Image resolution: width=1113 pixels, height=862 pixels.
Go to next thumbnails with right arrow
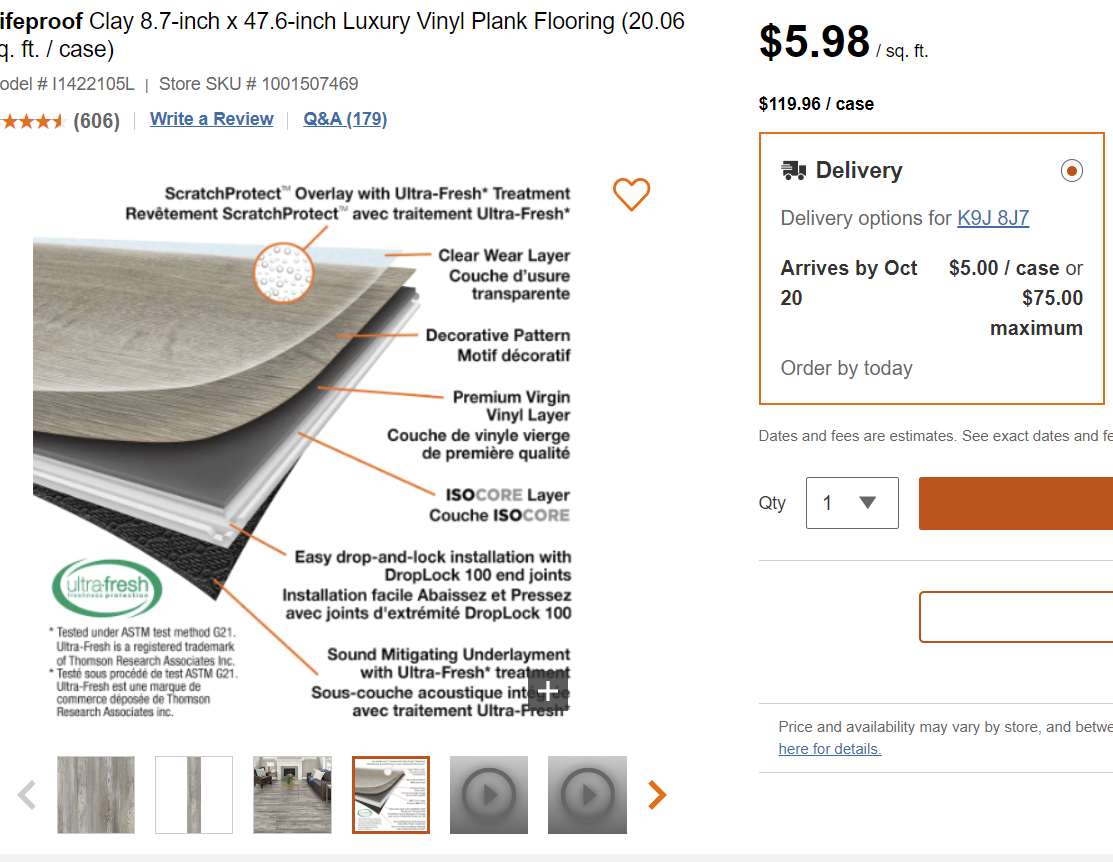[x=657, y=795]
